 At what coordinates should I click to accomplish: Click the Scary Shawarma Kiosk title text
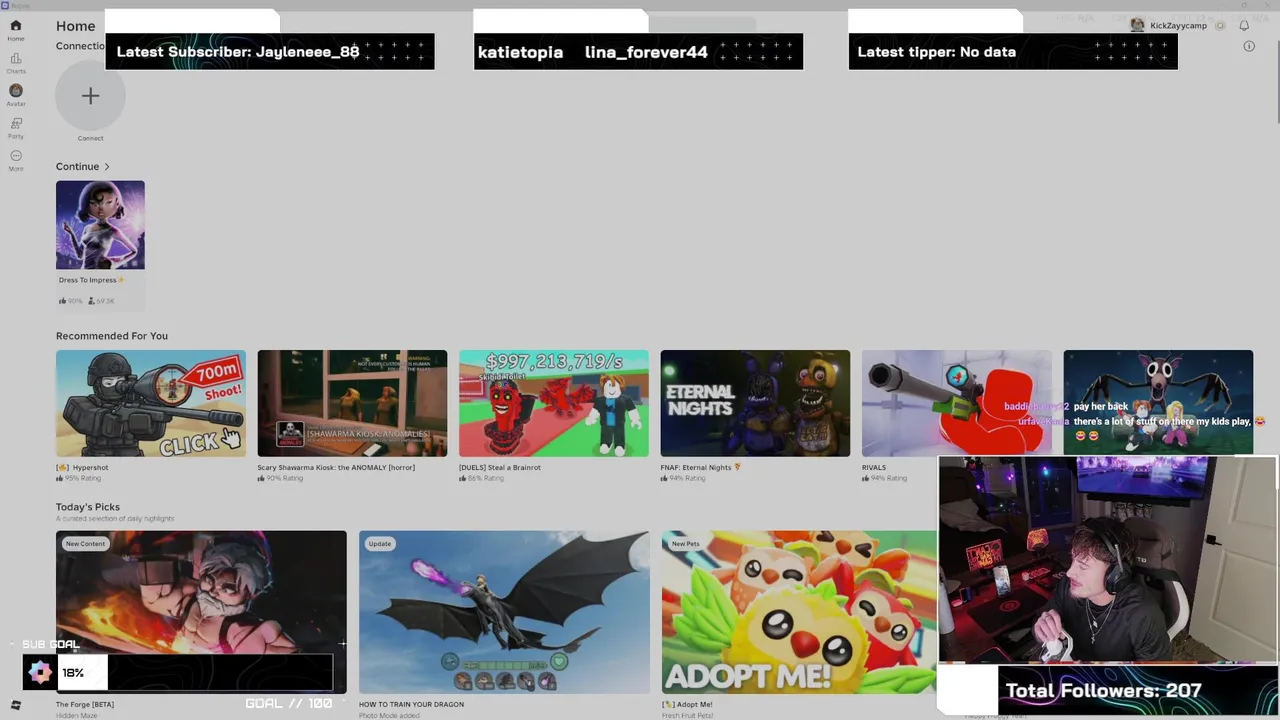coord(336,467)
